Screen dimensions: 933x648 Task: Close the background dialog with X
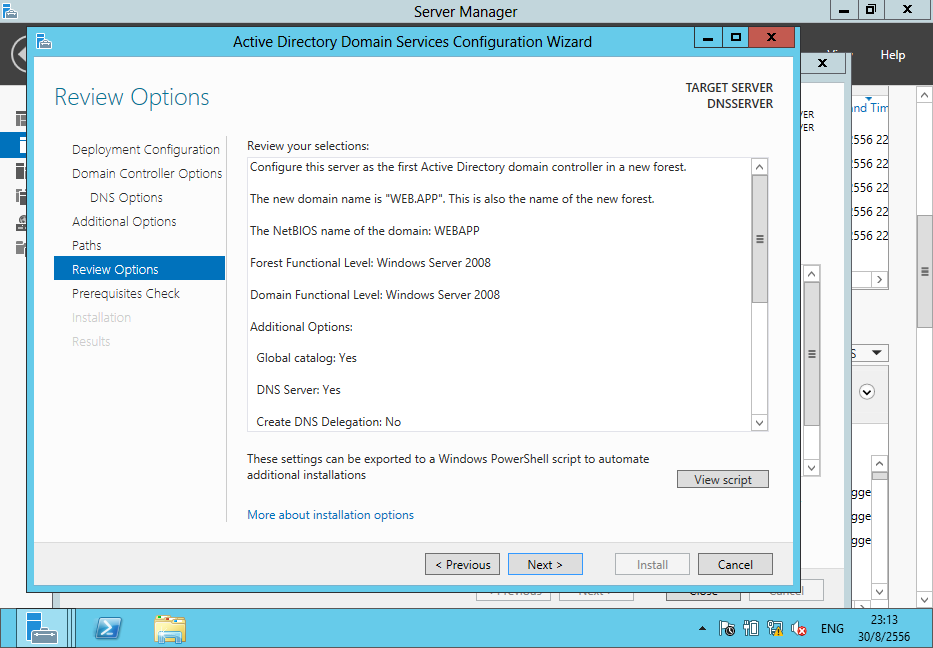(822, 62)
